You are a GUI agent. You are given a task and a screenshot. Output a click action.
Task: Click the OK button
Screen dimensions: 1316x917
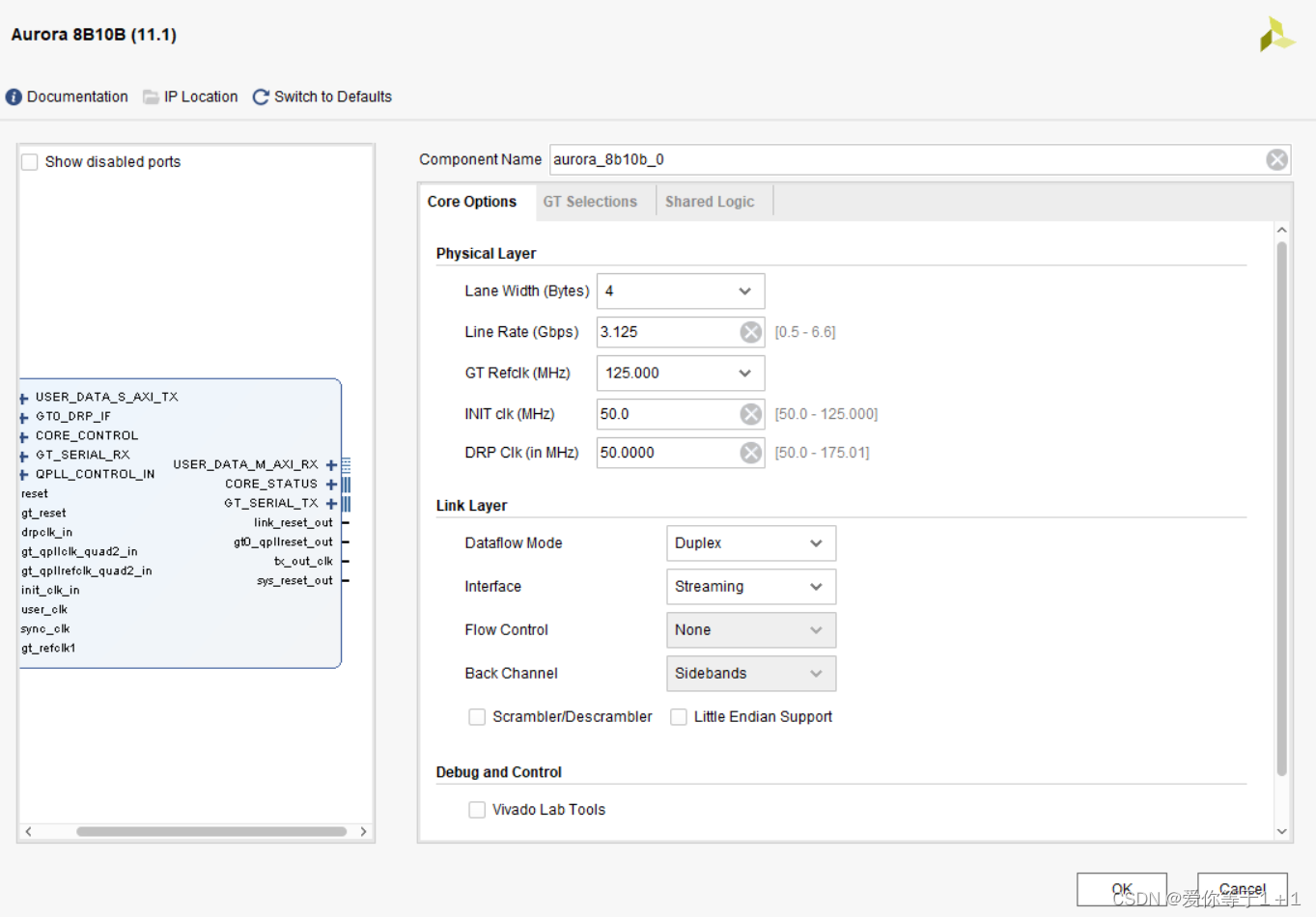tap(1121, 889)
